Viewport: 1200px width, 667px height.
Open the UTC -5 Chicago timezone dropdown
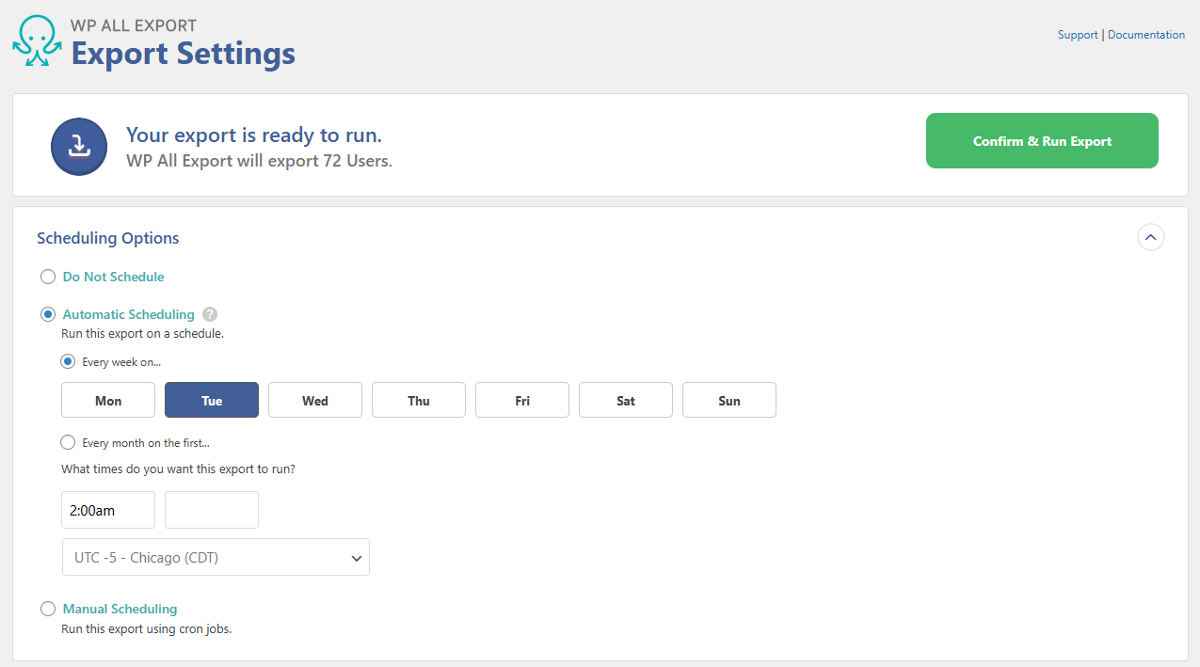point(216,557)
